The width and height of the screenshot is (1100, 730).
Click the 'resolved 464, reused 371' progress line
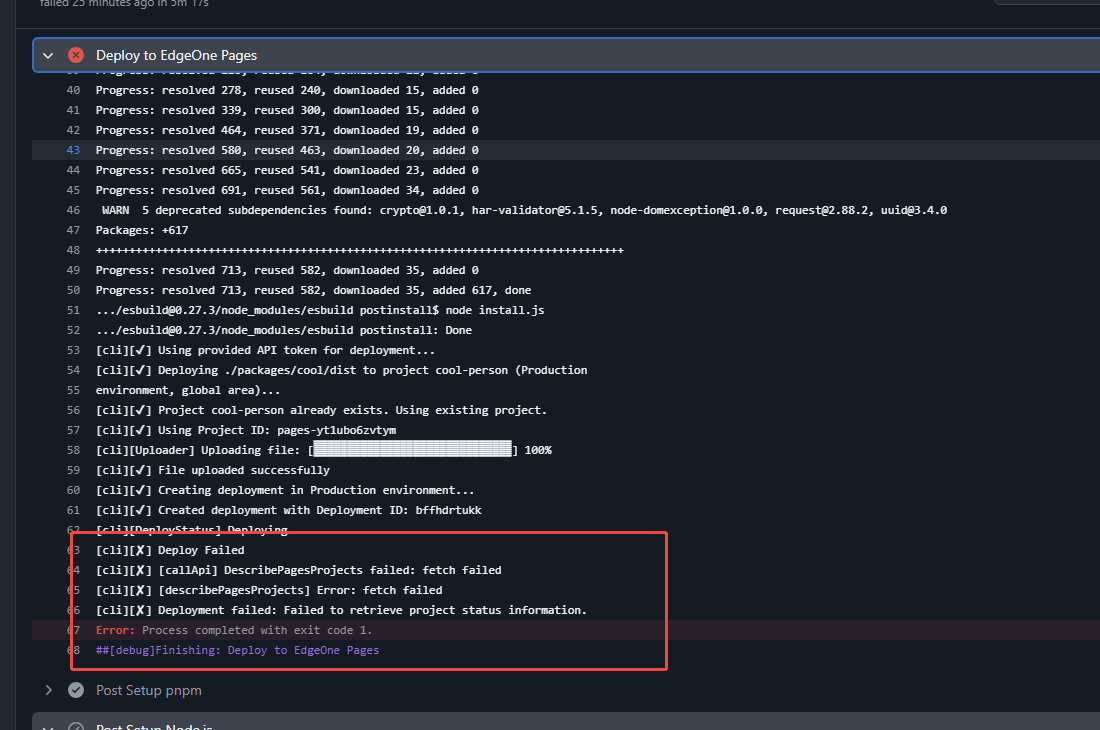287,130
